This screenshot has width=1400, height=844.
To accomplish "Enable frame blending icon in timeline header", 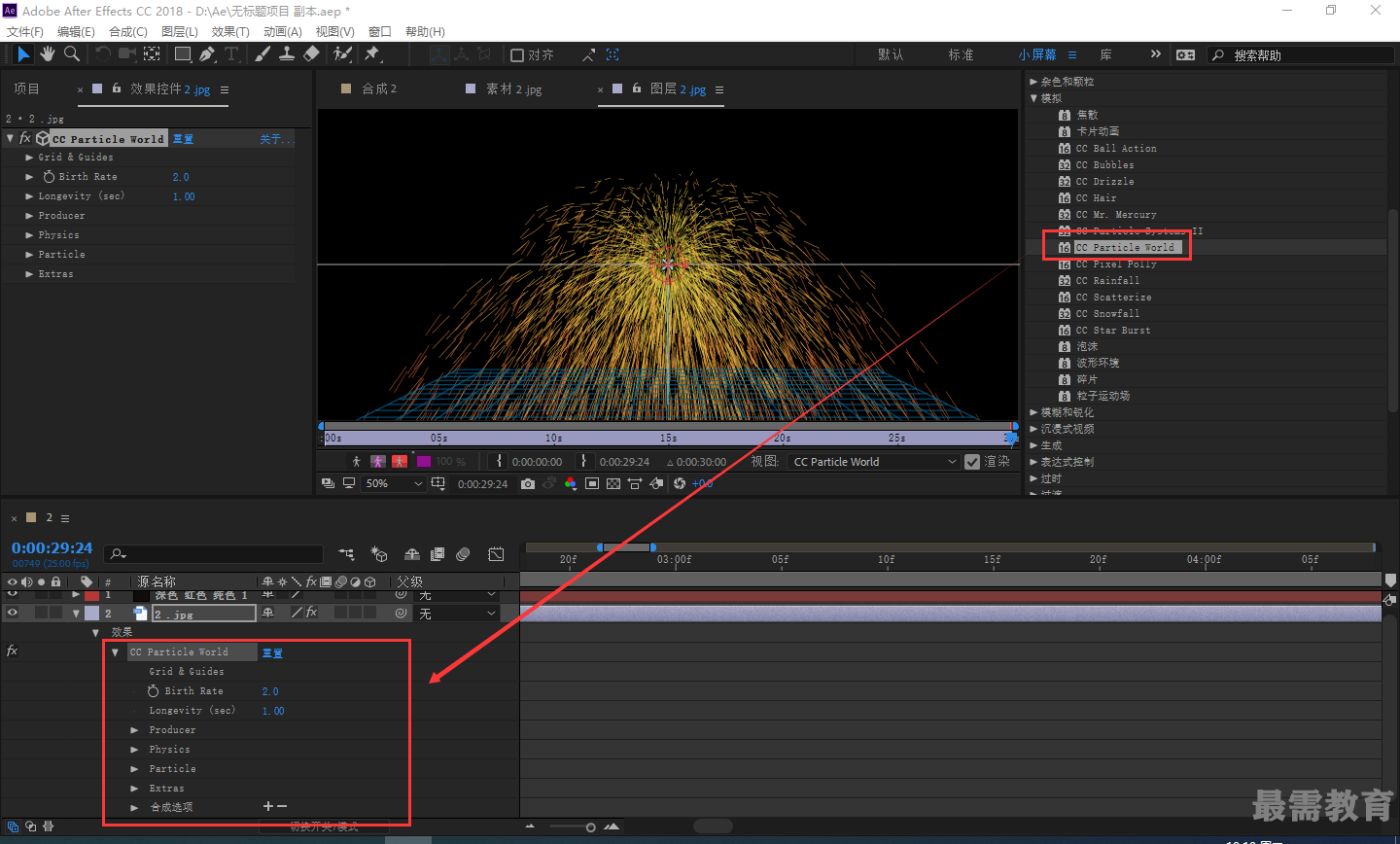I will click(437, 554).
